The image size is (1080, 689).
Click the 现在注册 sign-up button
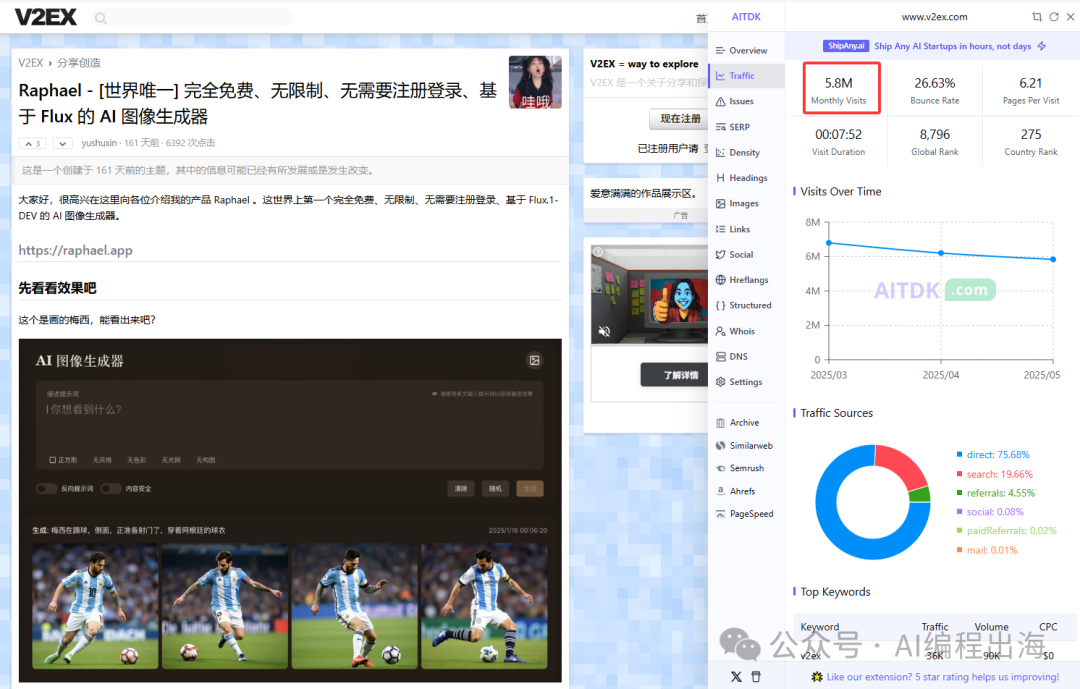(x=680, y=118)
